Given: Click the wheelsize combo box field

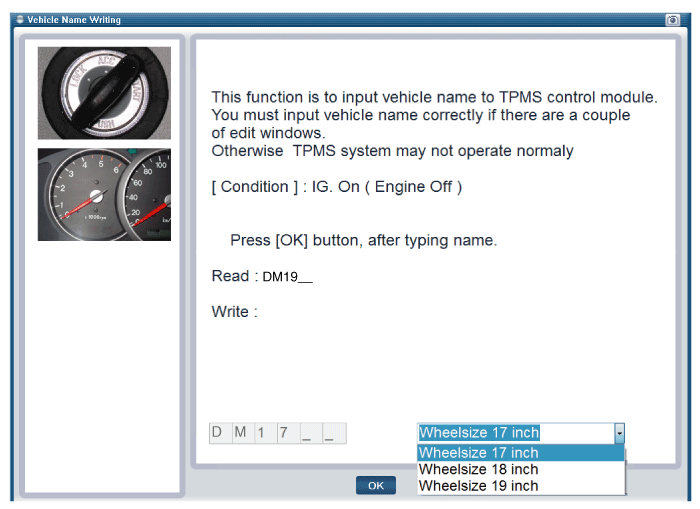Looking at the screenshot, I should 514,433.
